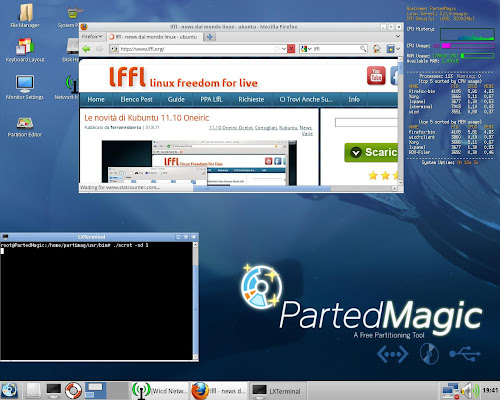500x400 pixels.
Task: Choose search engine via Google dropdown
Action: tap(306, 49)
